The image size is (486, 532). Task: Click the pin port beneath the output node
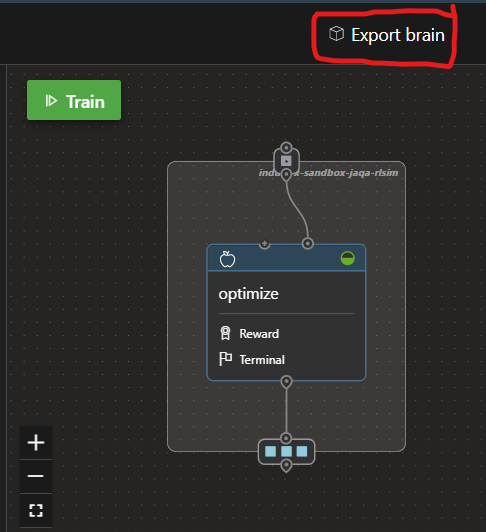click(286, 466)
